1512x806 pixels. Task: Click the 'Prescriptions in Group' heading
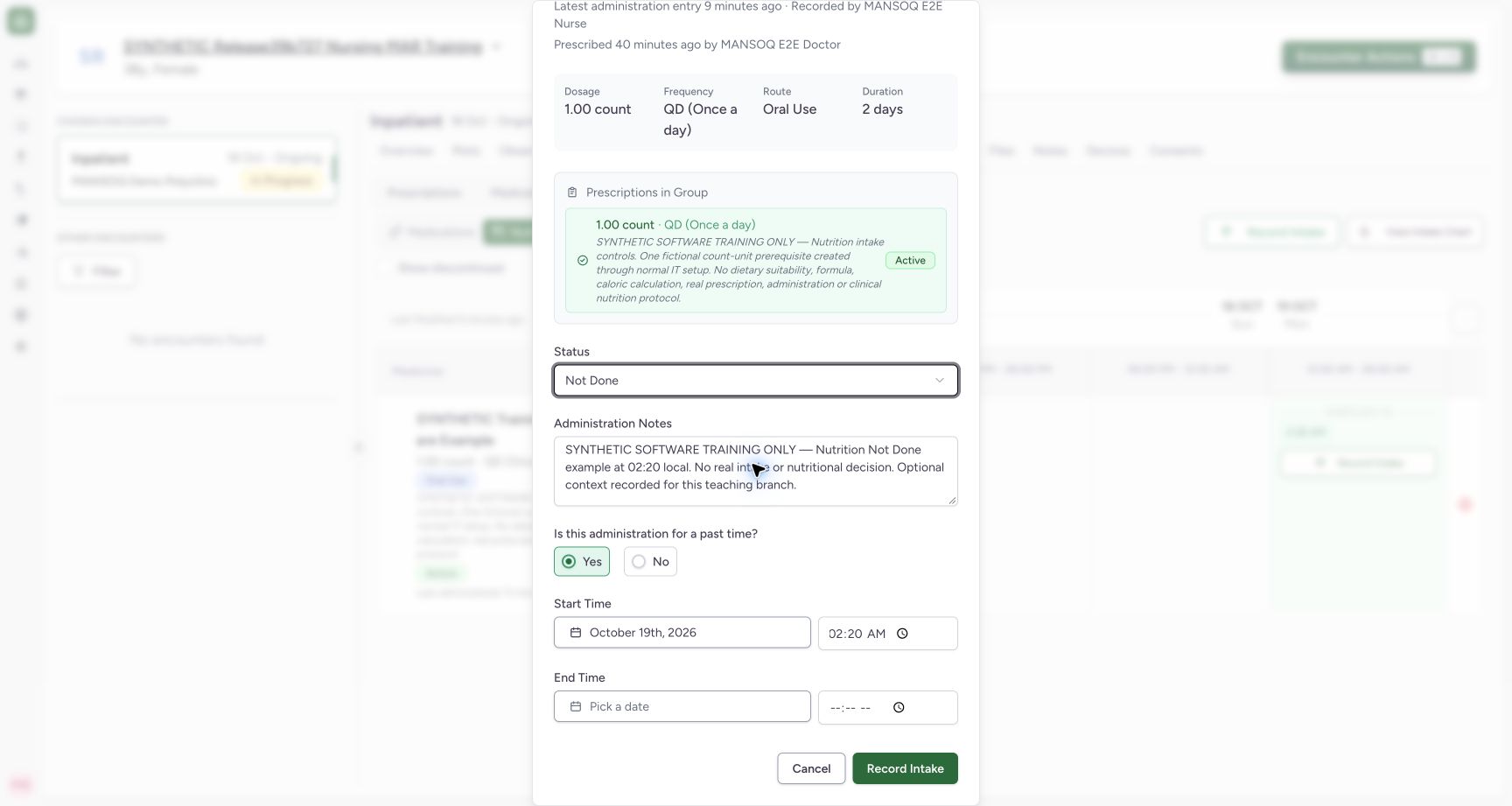647,193
